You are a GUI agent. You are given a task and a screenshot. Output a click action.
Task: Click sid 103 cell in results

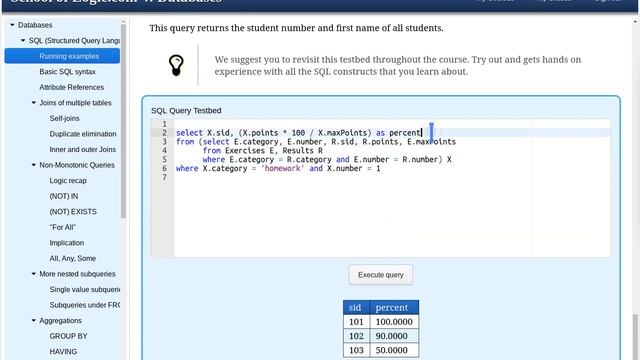pos(356,350)
